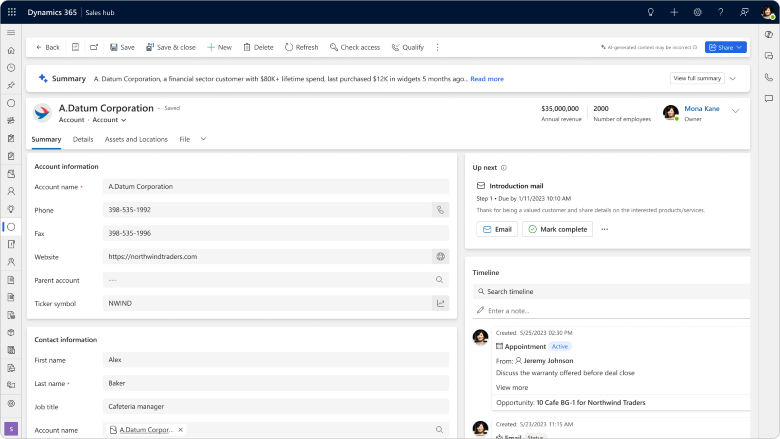Viewport: 780px width, 439px height.
Task: Click the Fax number field
Action: tap(276, 233)
